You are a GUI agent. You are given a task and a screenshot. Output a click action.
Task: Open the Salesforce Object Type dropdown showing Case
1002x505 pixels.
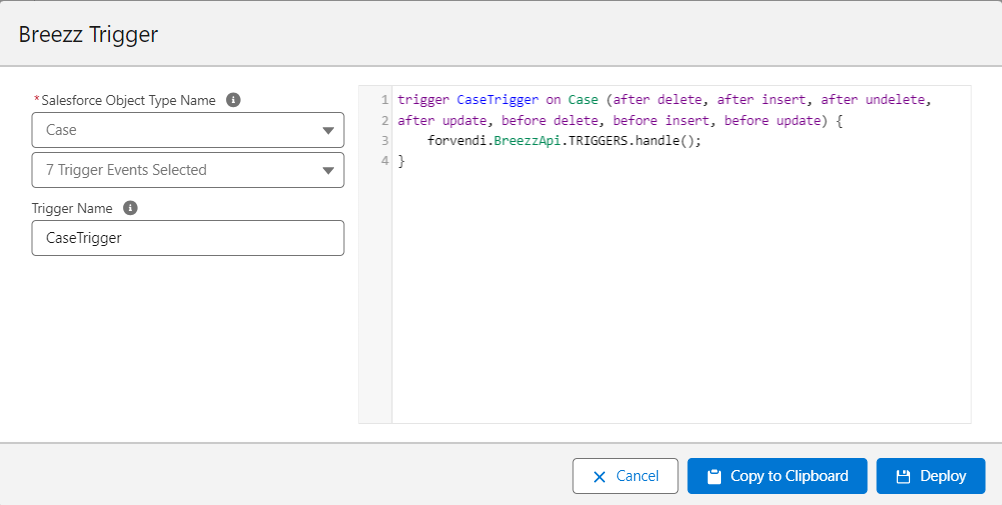click(x=175, y=130)
